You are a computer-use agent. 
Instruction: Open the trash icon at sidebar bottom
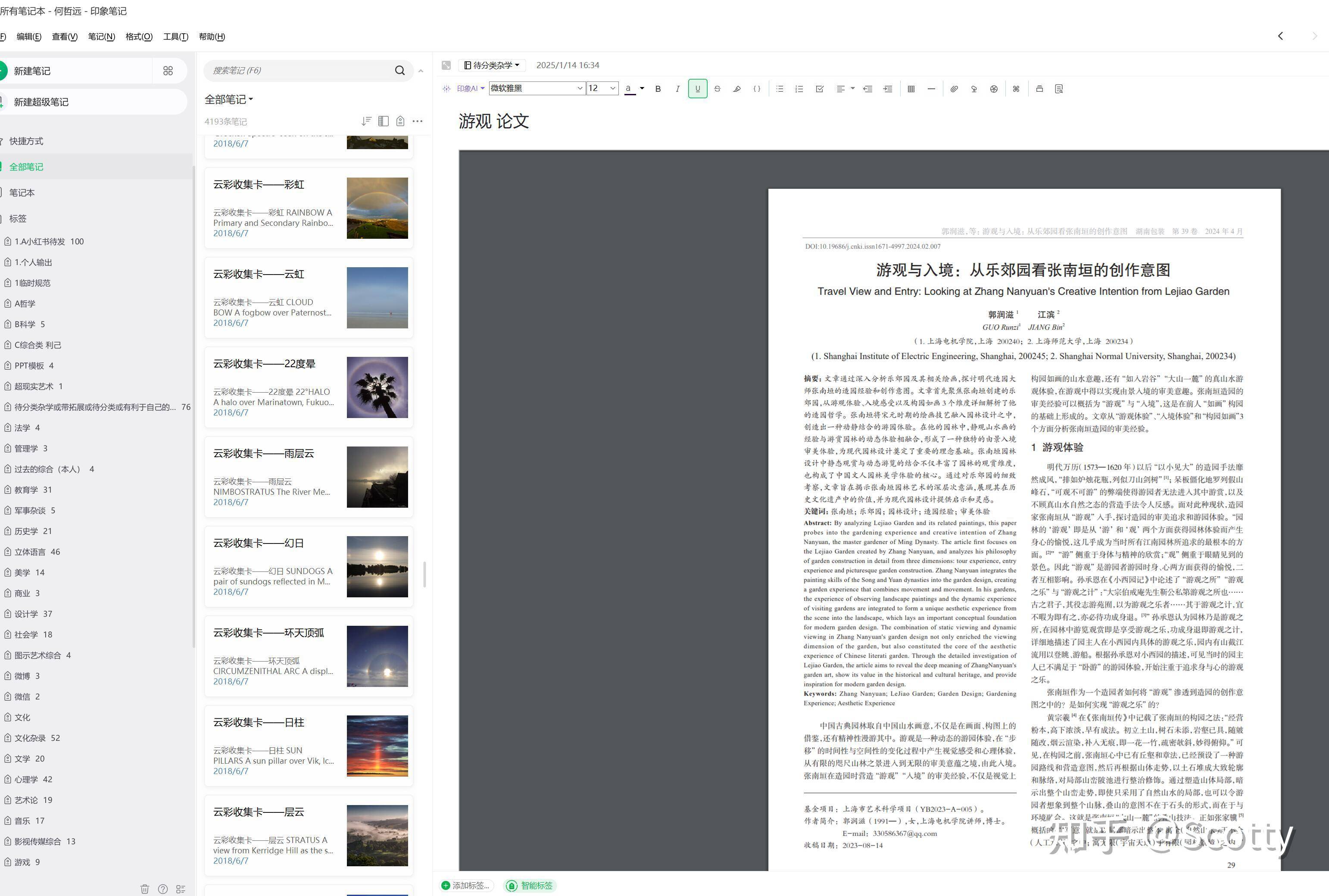144,889
